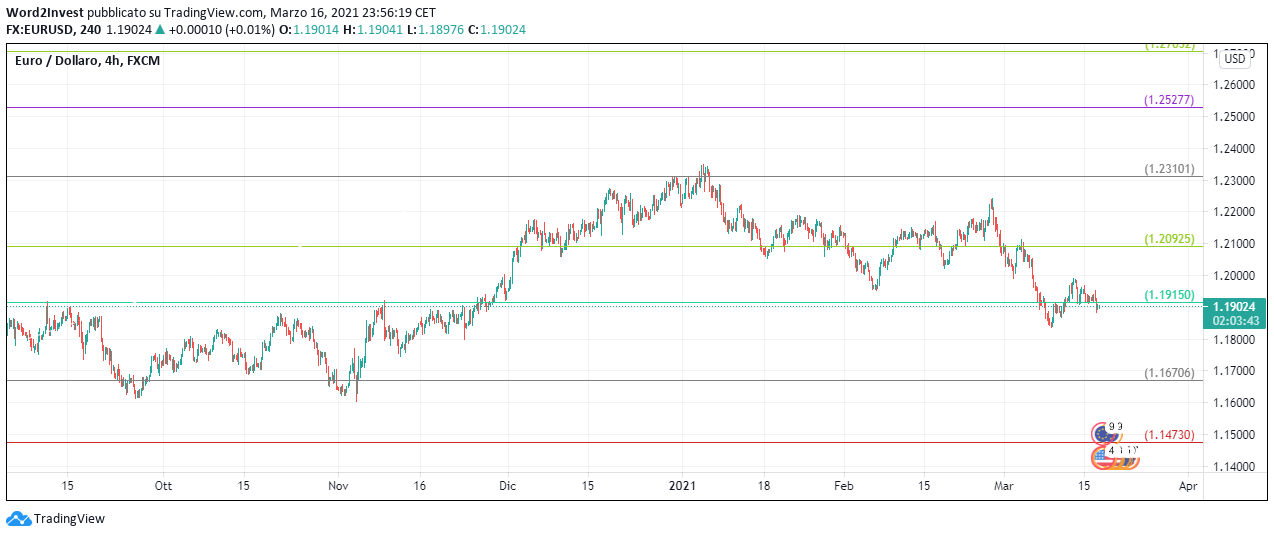1274x537 pixels.
Task: Select the (1.16706) gray level label
Action: (1168, 373)
